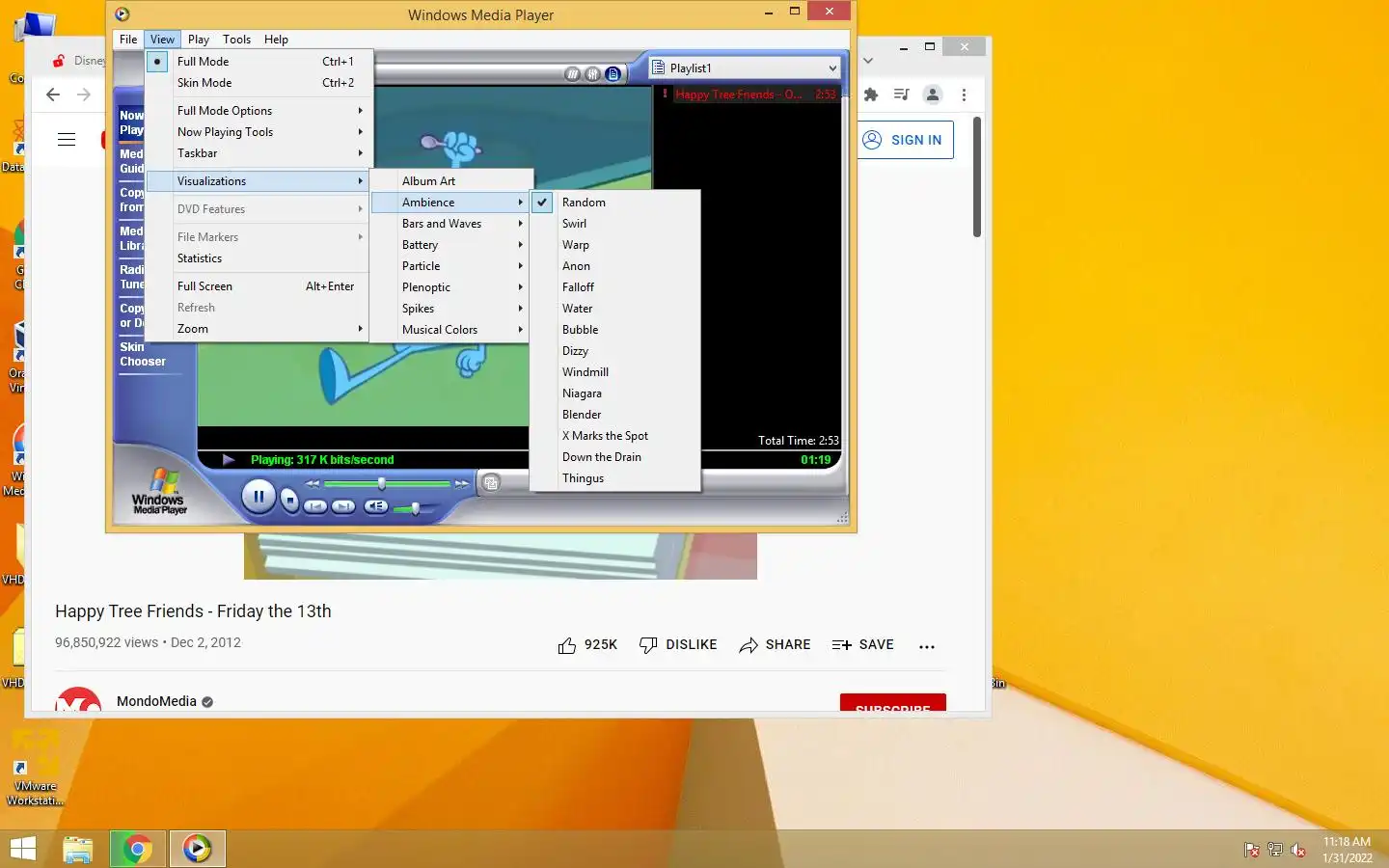This screenshot has width=1389, height=868.
Task: Switch to Chrome on the taskbar
Action: point(138,849)
